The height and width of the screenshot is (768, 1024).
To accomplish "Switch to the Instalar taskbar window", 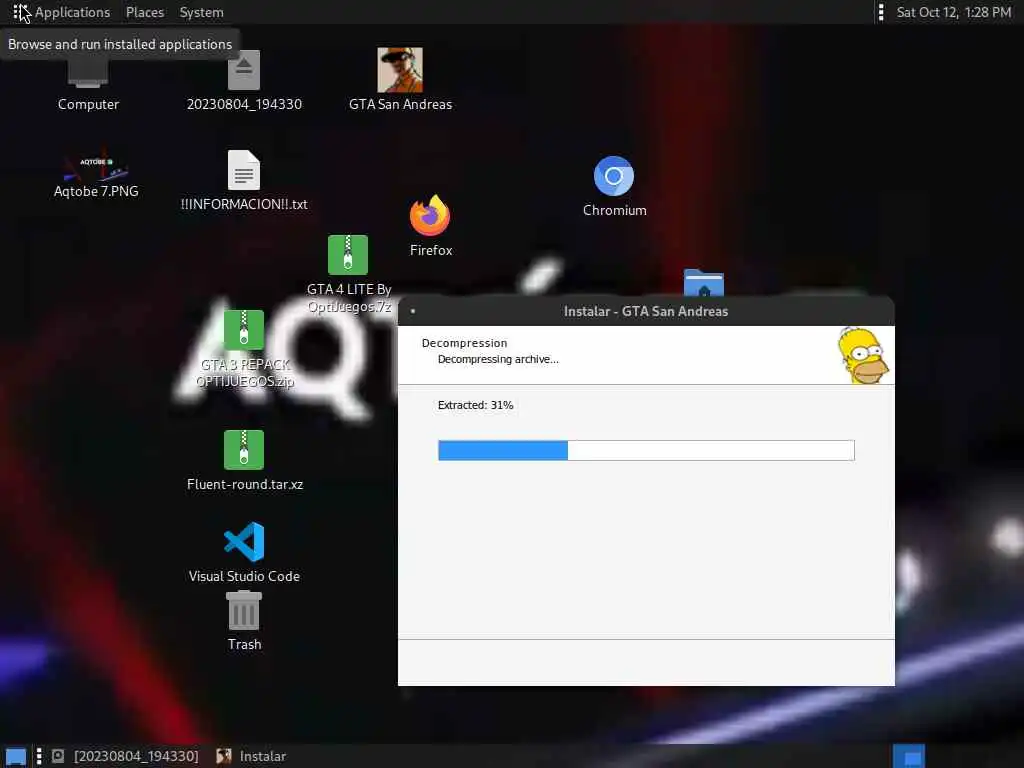I will point(251,756).
